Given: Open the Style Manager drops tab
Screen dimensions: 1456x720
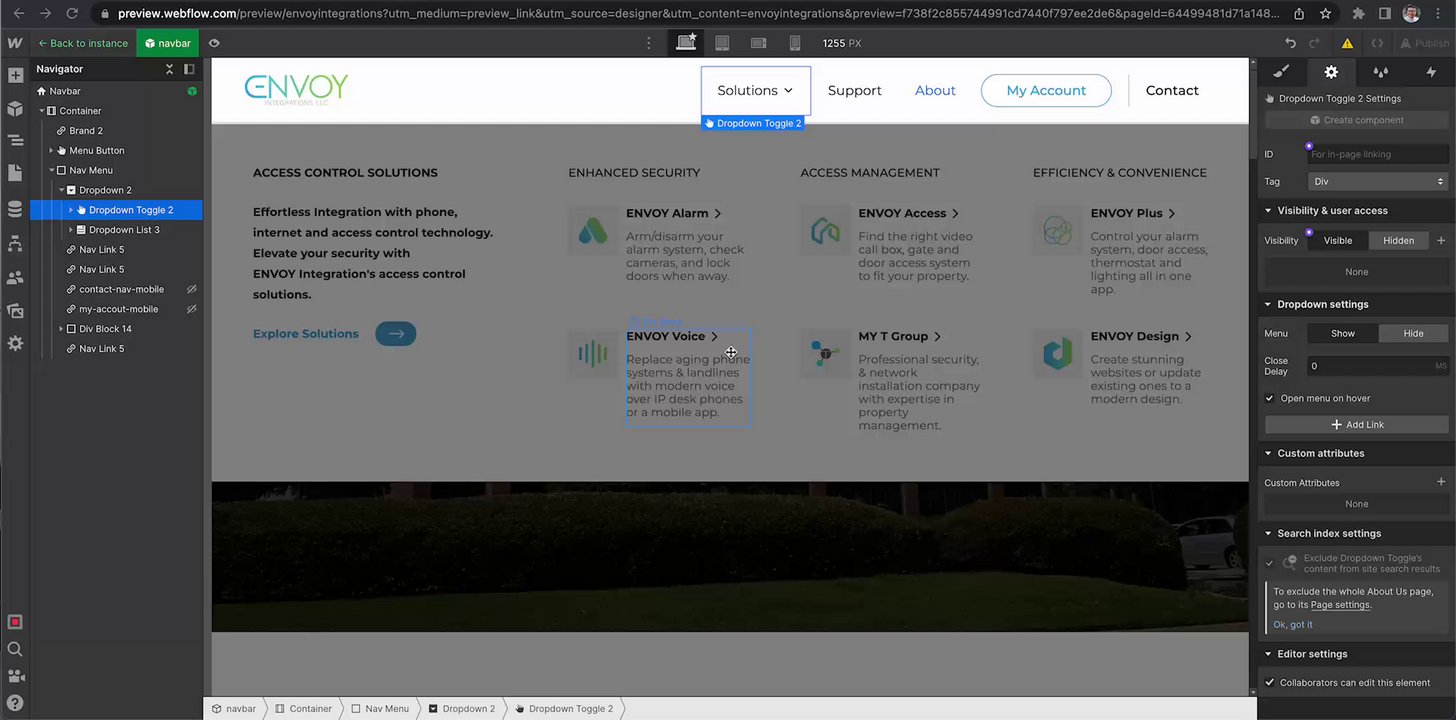Looking at the screenshot, I should (1381, 72).
